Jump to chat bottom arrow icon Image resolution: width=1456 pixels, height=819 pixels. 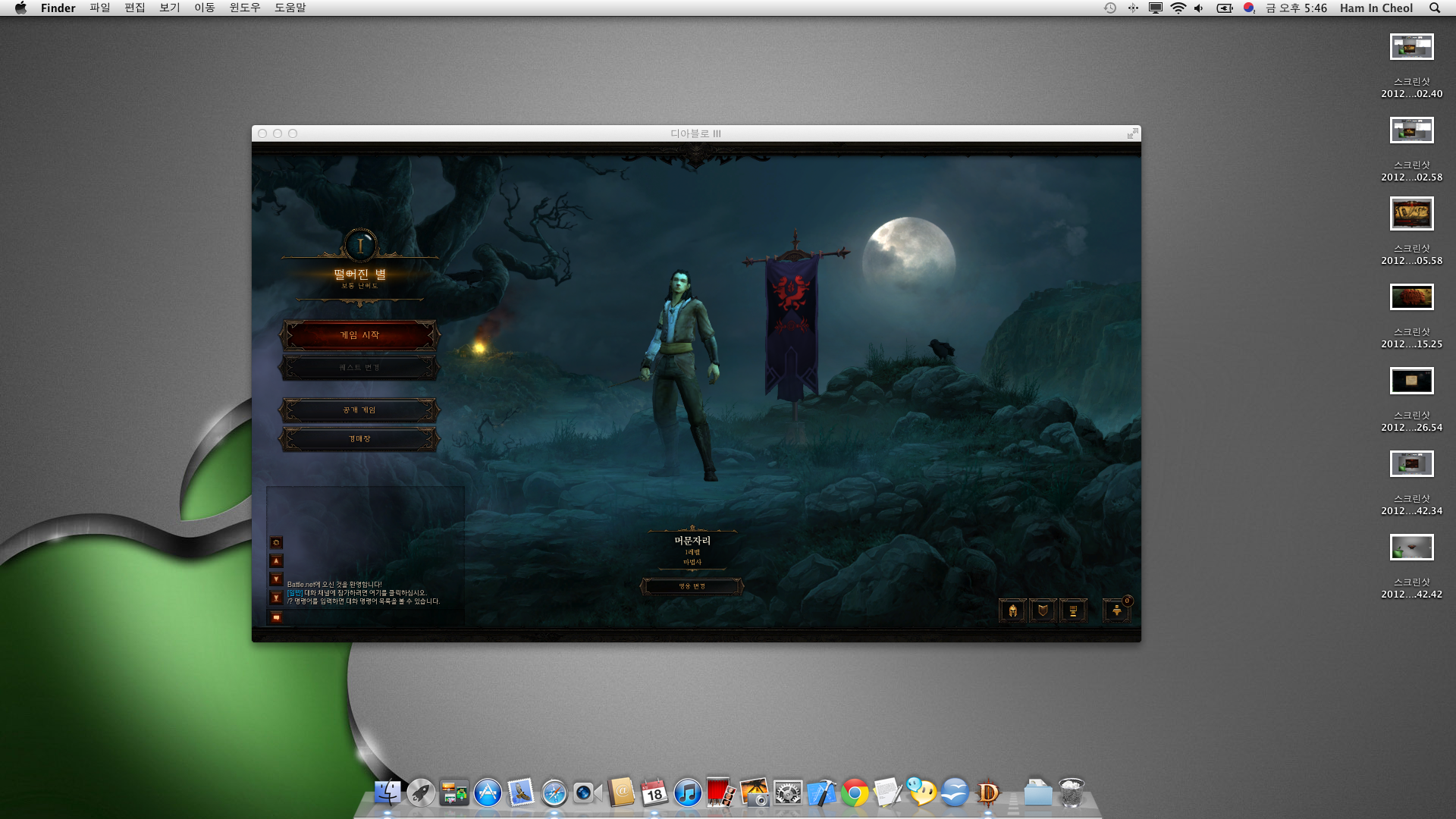276,598
